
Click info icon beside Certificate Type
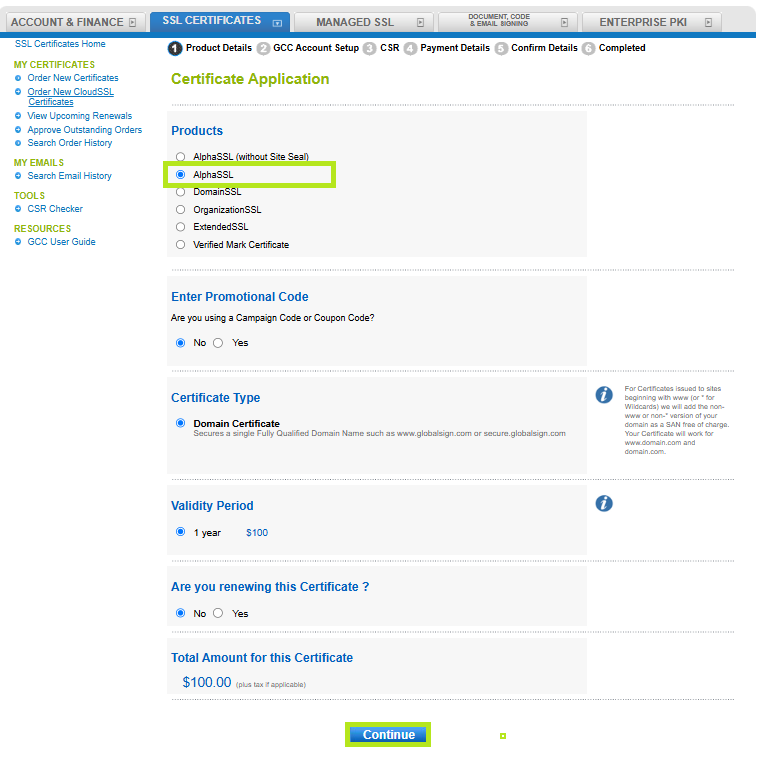coord(604,395)
